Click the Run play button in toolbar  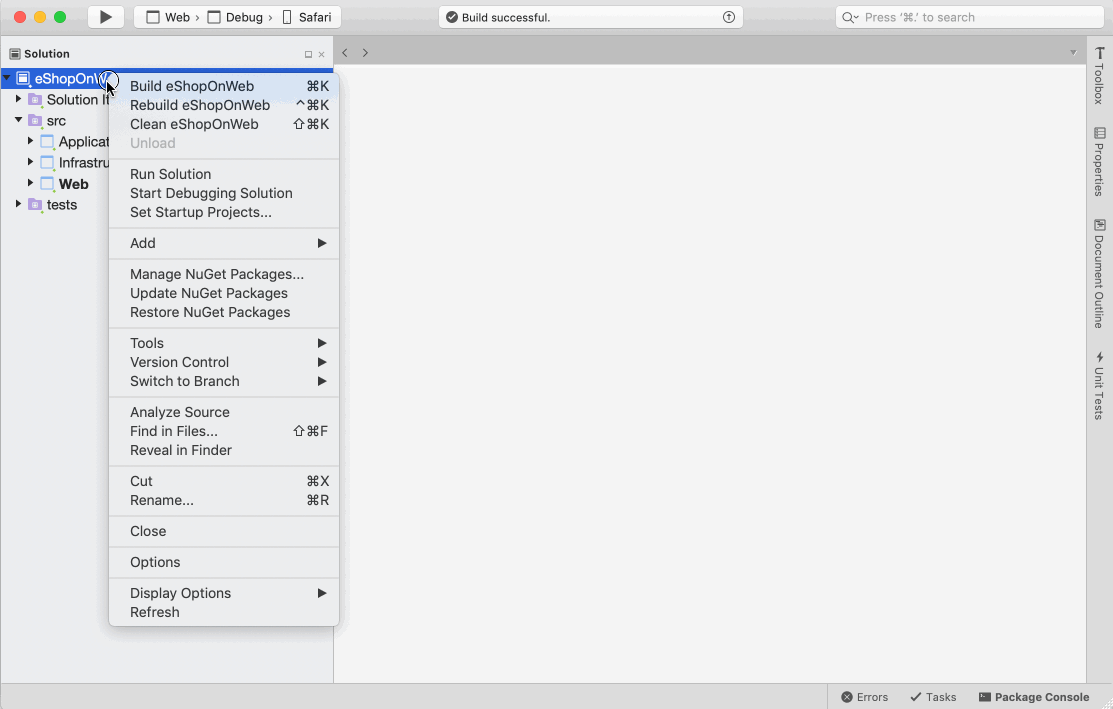[106, 17]
